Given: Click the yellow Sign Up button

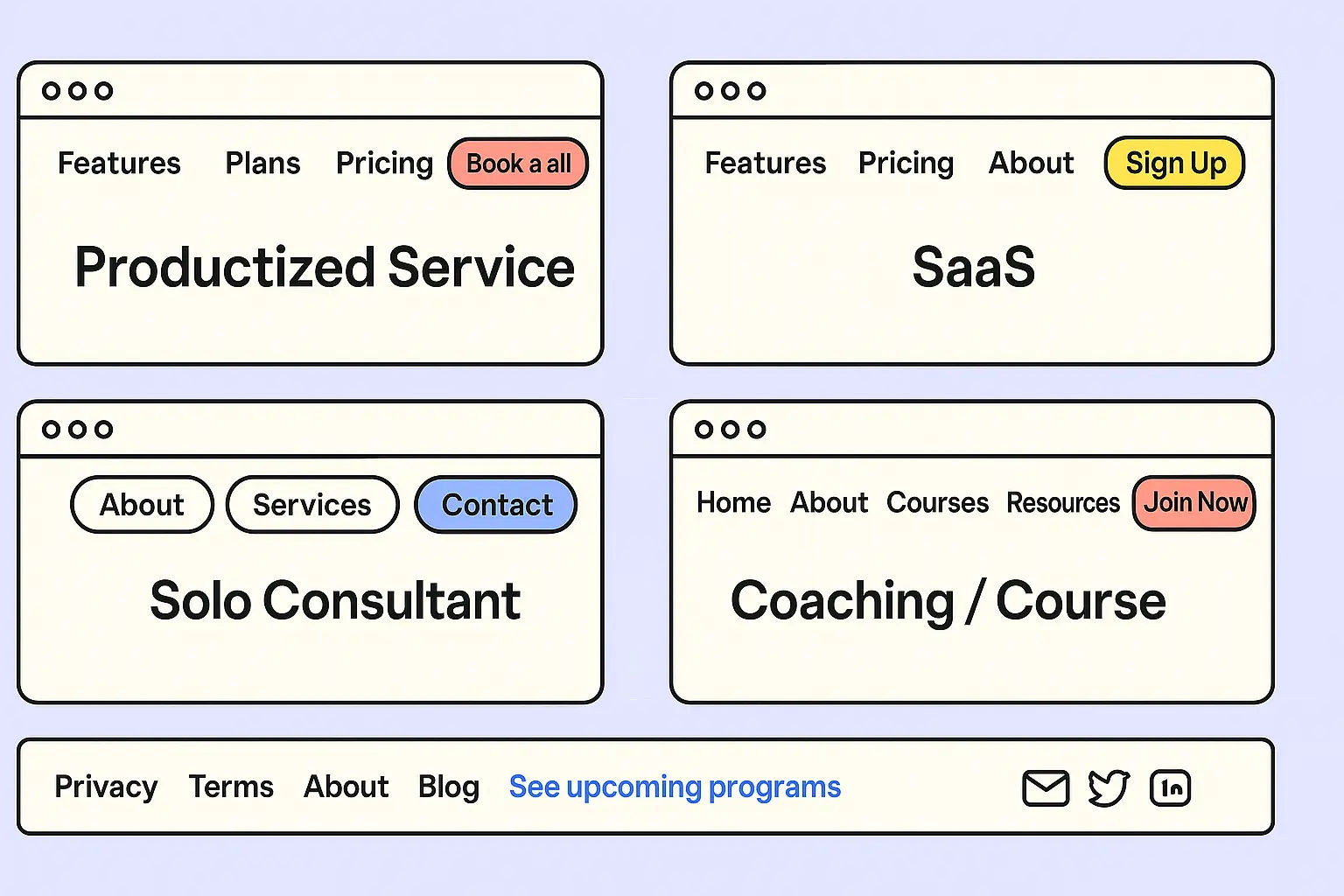Looking at the screenshot, I should coord(1175,163).
